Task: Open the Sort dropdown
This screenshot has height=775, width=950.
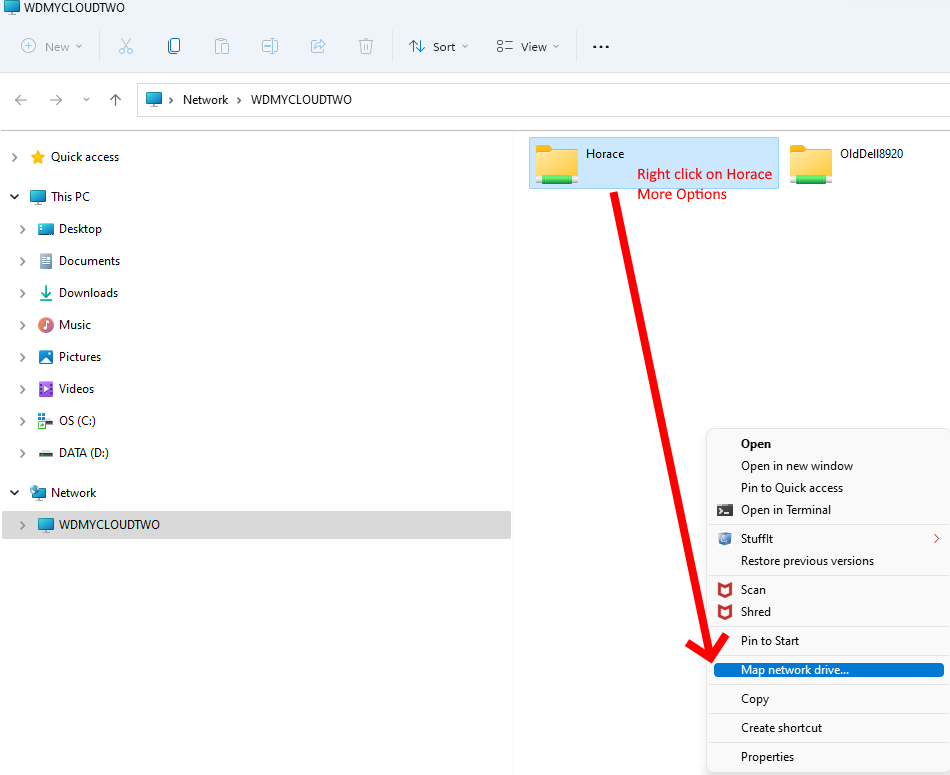Action: click(439, 47)
